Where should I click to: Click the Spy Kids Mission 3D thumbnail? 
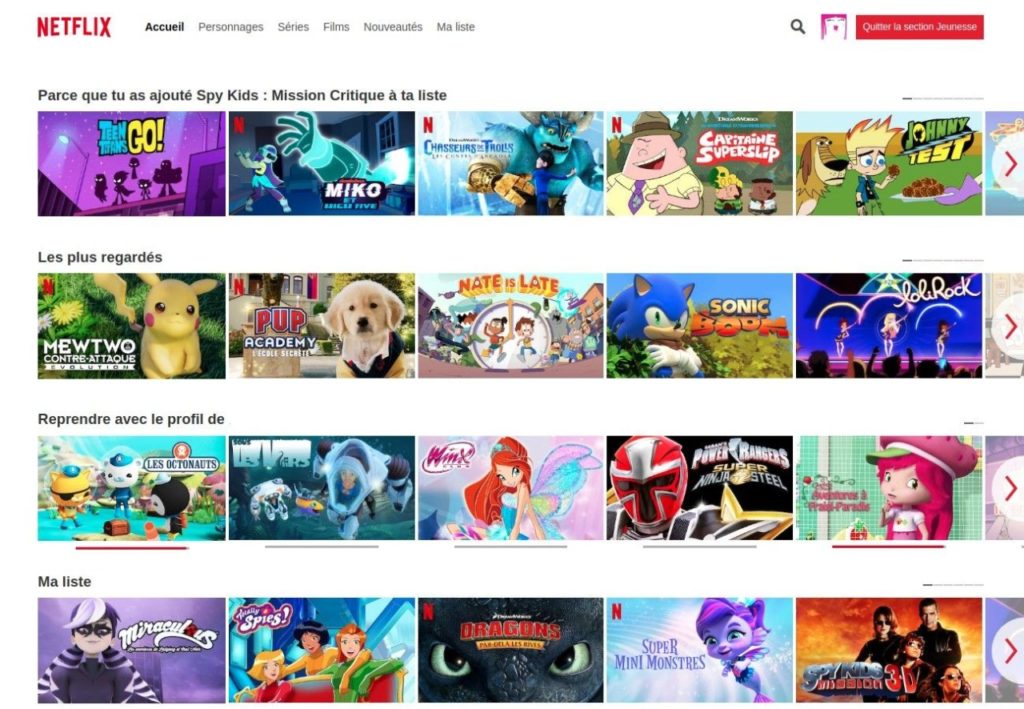[889, 650]
